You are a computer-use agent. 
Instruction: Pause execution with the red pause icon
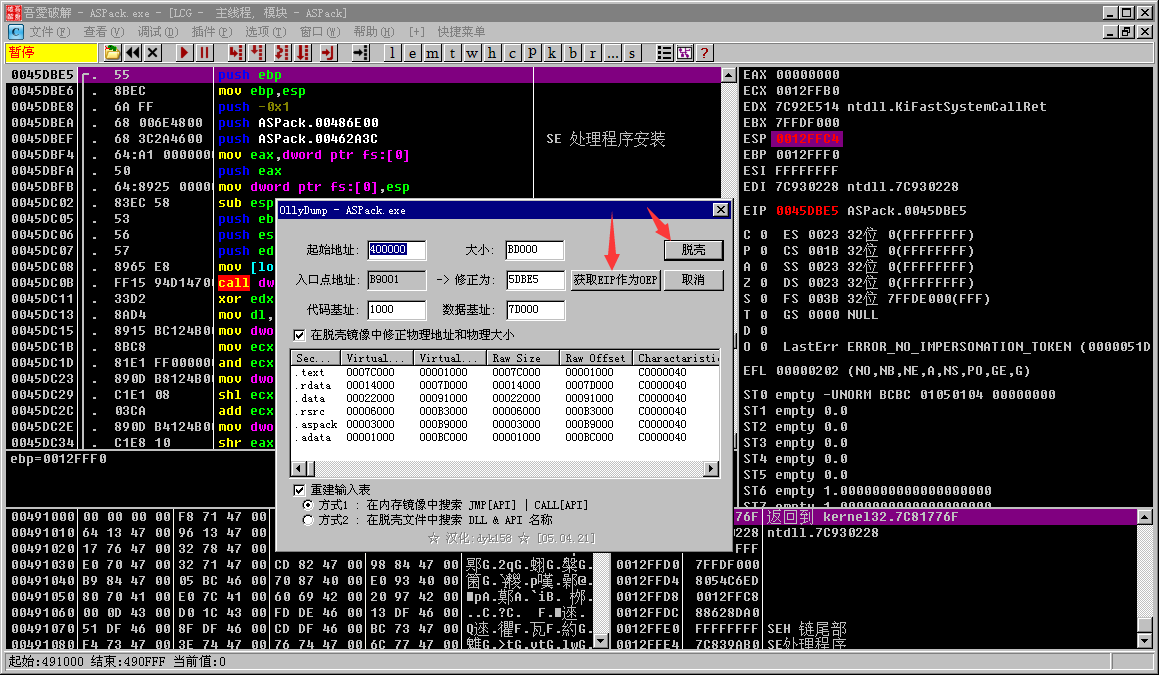point(205,52)
